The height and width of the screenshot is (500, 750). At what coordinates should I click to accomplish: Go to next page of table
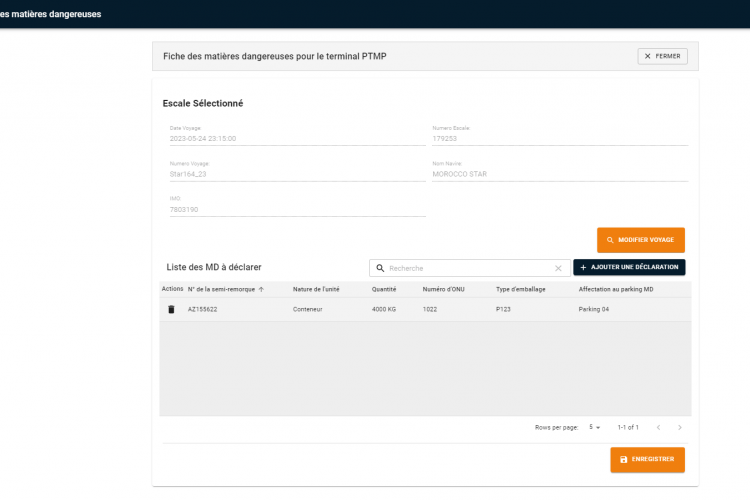(679, 427)
